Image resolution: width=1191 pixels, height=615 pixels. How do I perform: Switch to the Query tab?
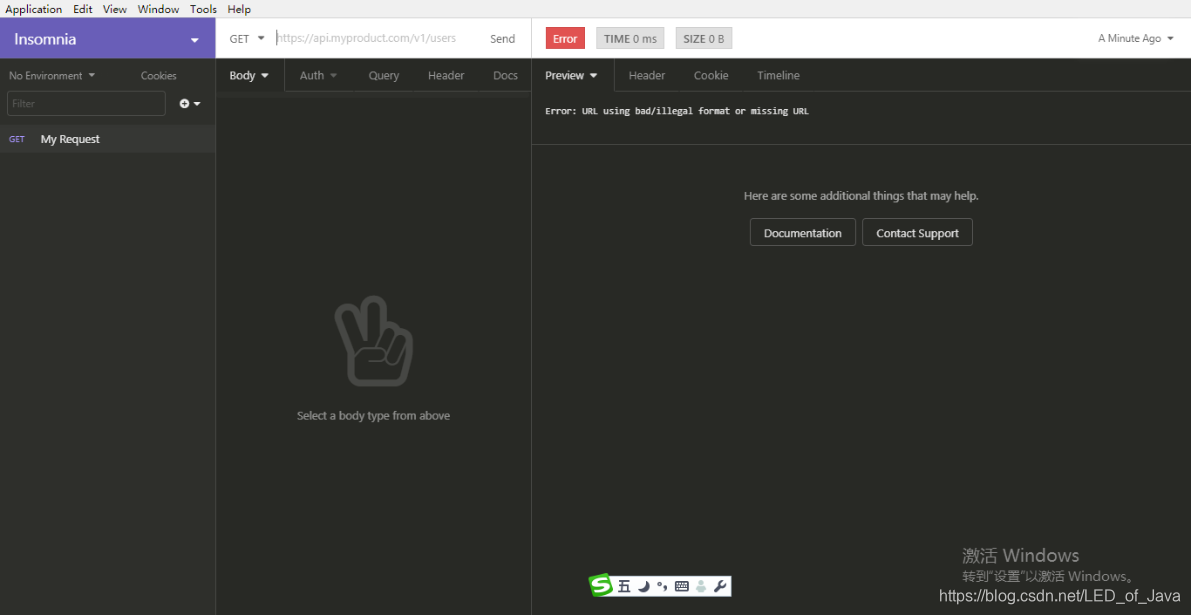pos(384,75)
